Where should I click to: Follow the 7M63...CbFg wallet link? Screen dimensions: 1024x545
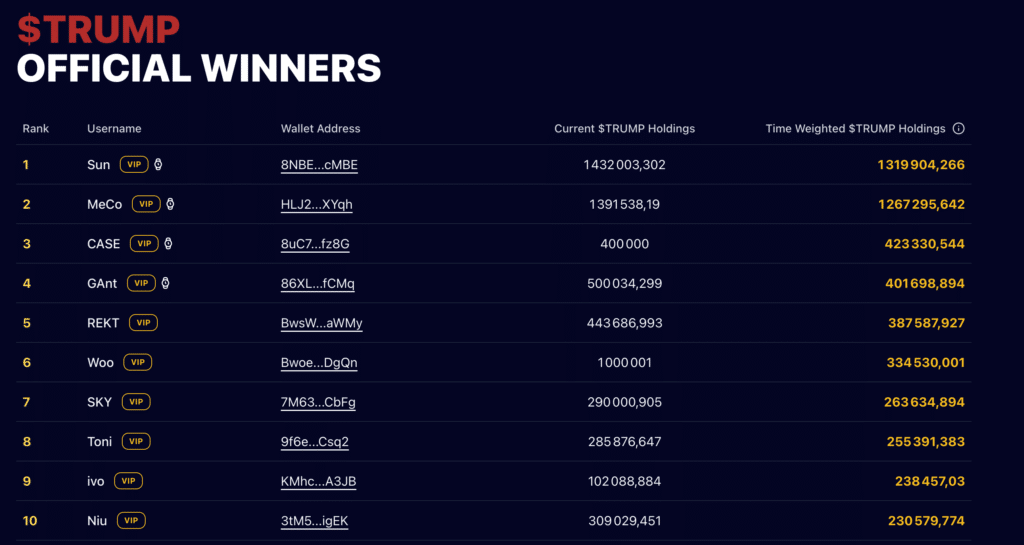click(x=318, y=402)
